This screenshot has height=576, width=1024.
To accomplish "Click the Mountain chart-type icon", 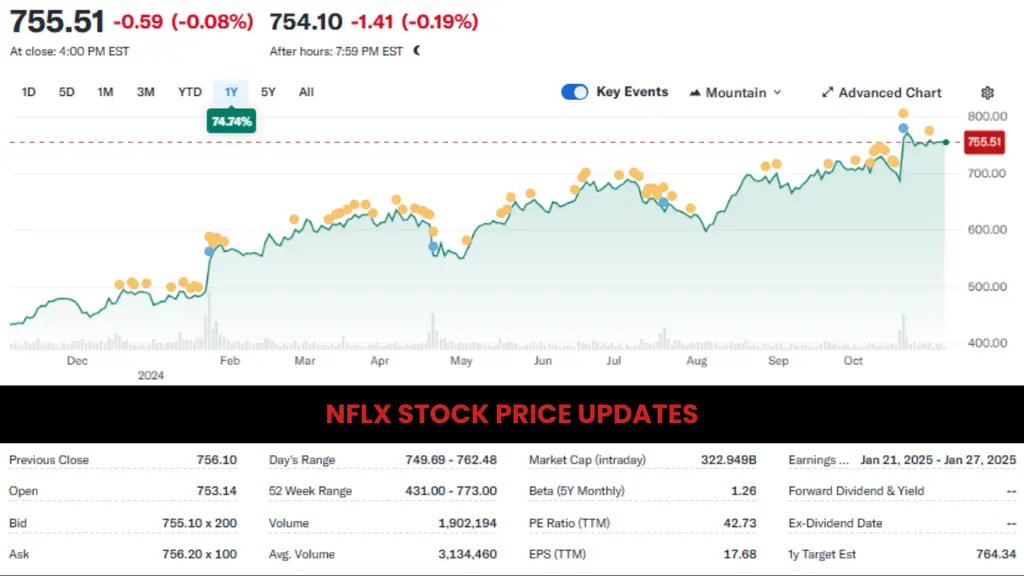I will 694,92.
